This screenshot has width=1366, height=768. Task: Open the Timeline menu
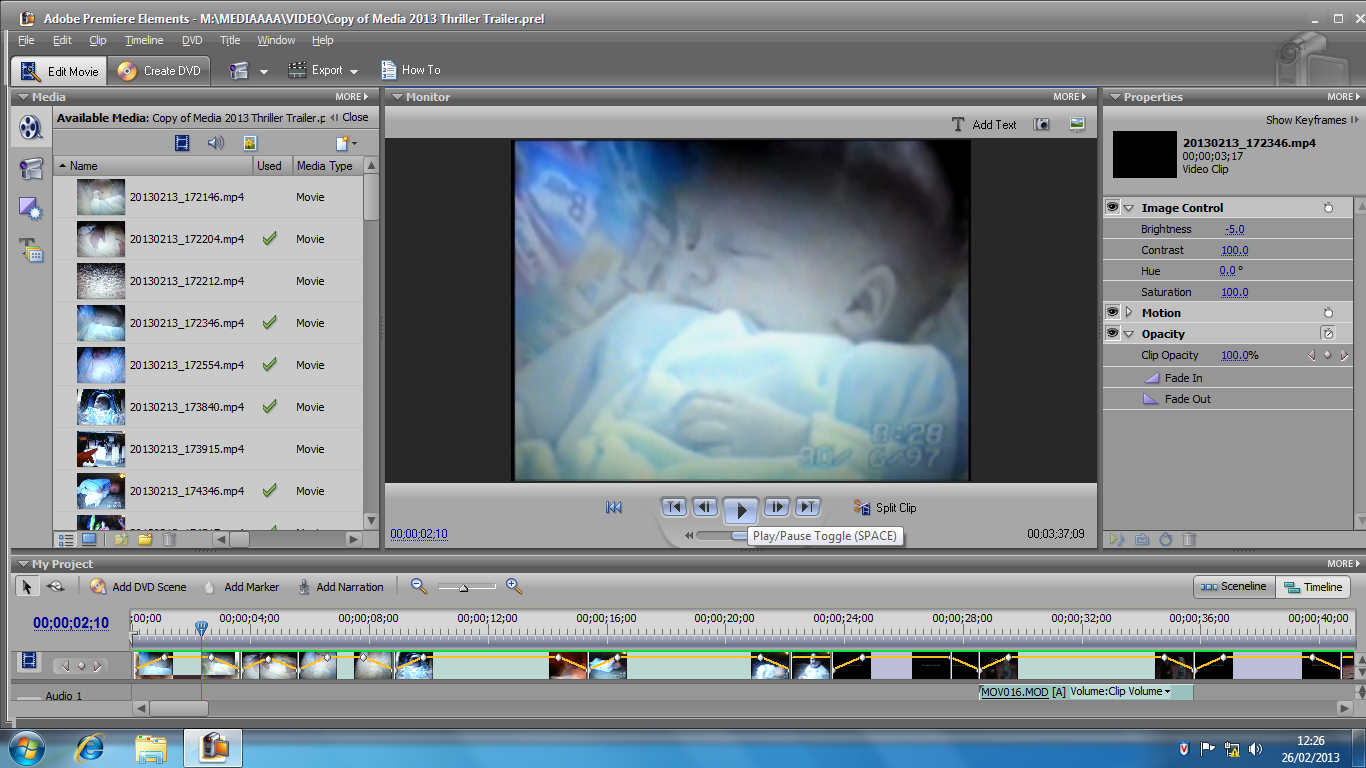(144, 40)
